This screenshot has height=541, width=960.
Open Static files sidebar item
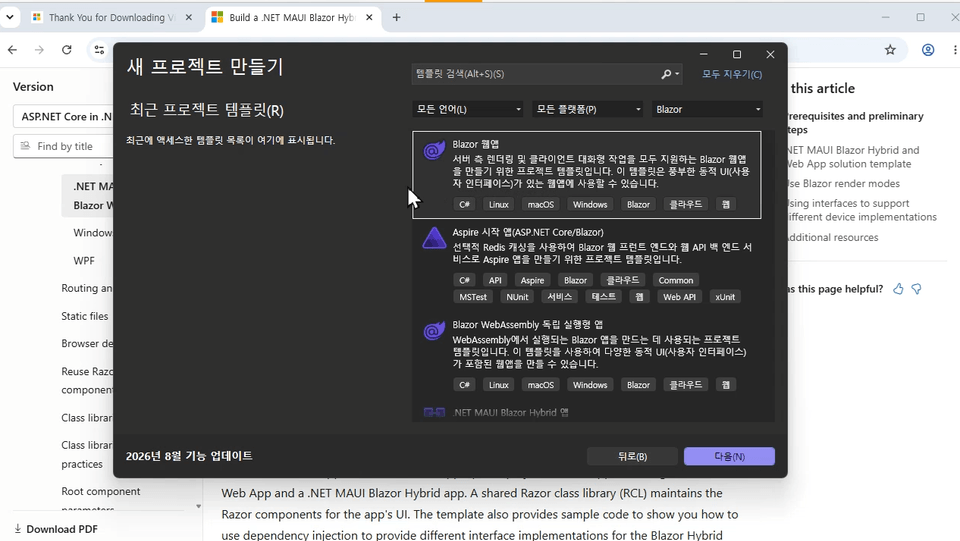[x=84, y=316]
